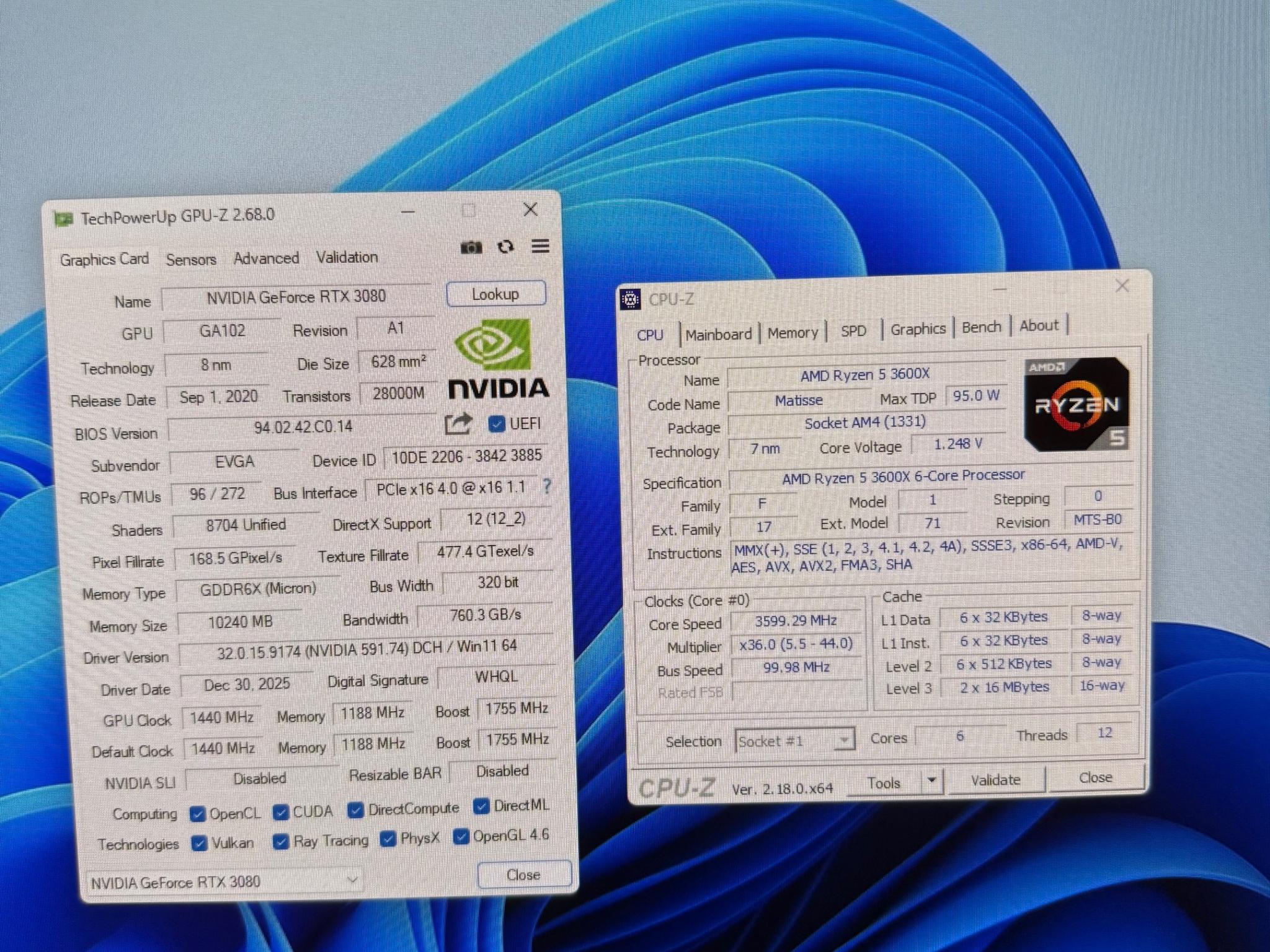This screenshot has width=1270, height=952.
Task: Click the CPU-Z title bar app icon
Action: click(x=631, y=299)
